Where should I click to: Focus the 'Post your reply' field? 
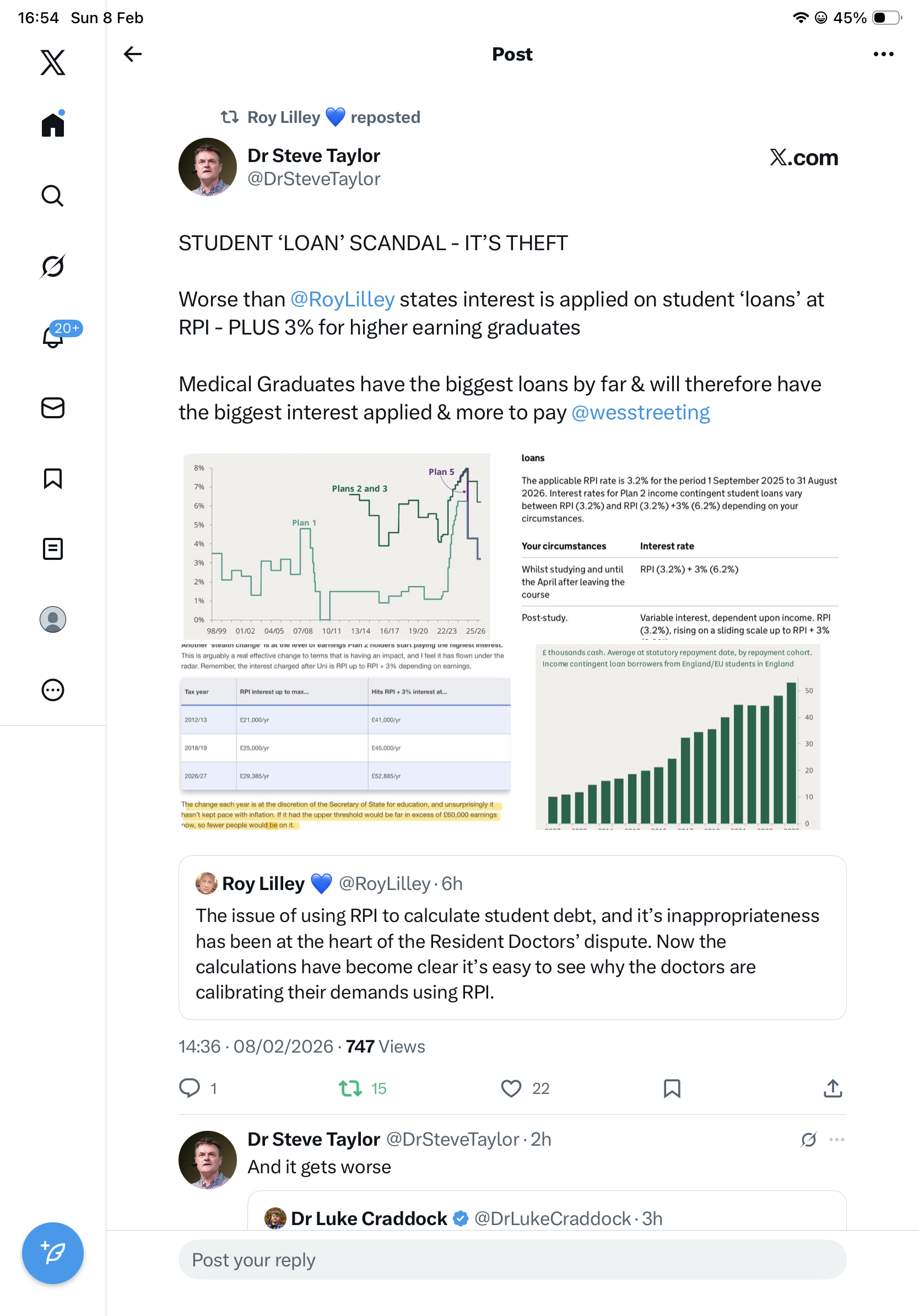point(512,1260)
